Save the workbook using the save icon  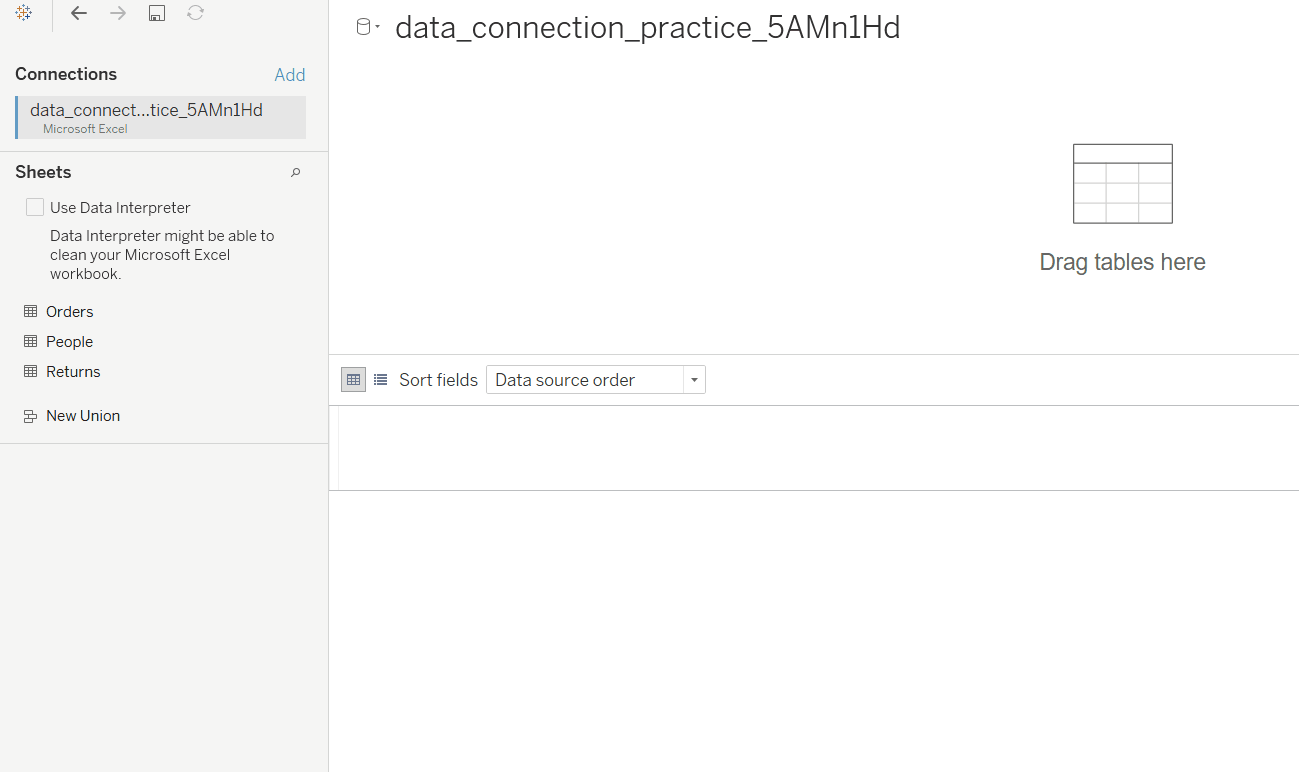[156, 13]
